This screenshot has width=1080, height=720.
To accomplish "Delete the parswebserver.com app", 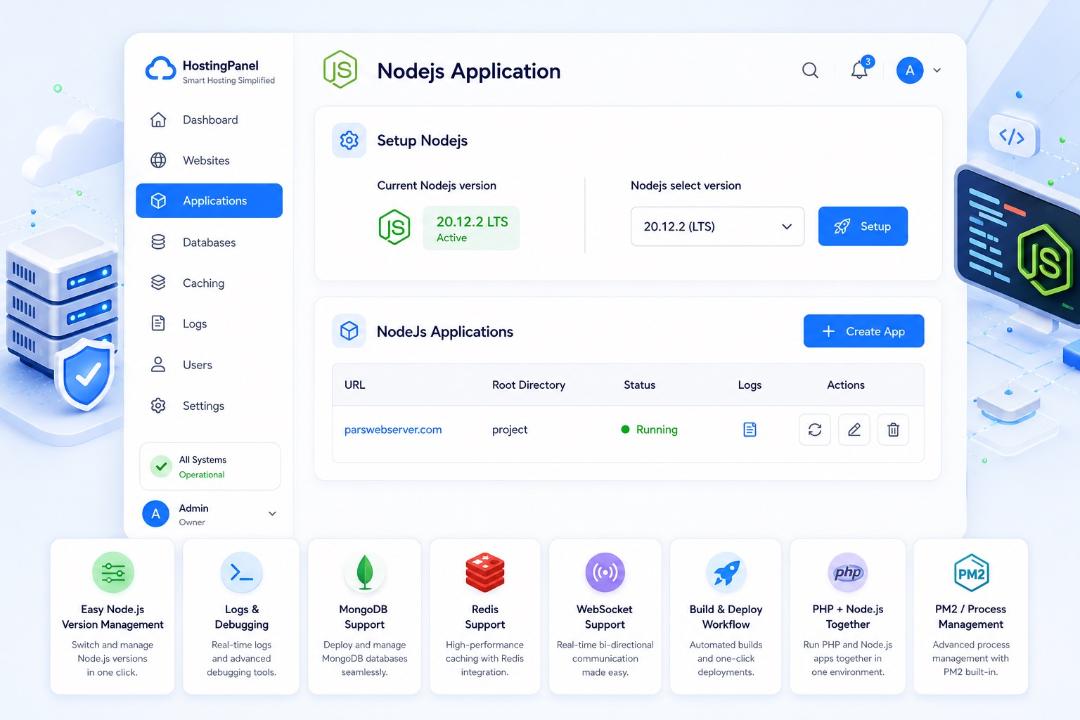I will 893,430.
